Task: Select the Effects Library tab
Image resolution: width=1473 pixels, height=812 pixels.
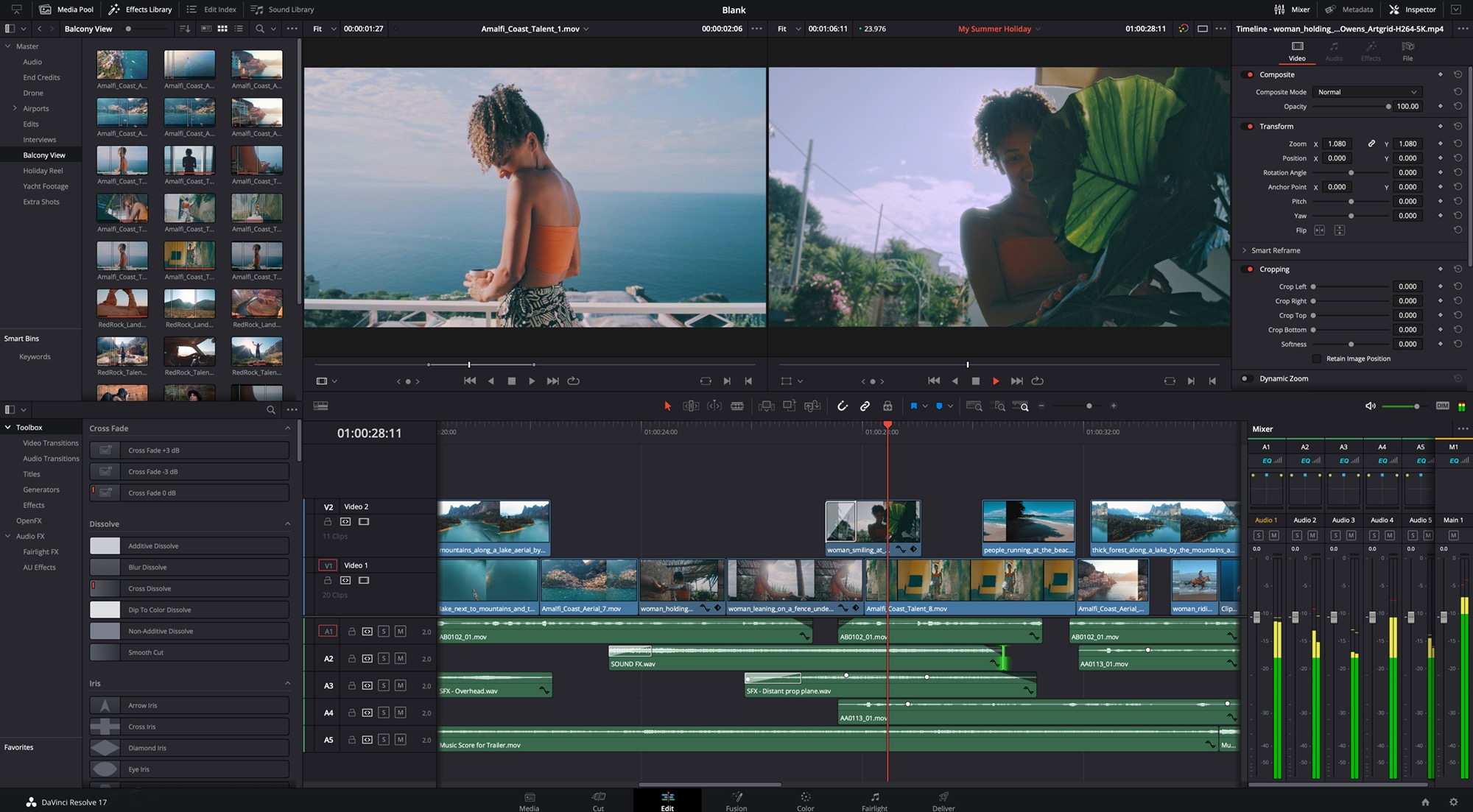Action: click(x=140, y=10)
